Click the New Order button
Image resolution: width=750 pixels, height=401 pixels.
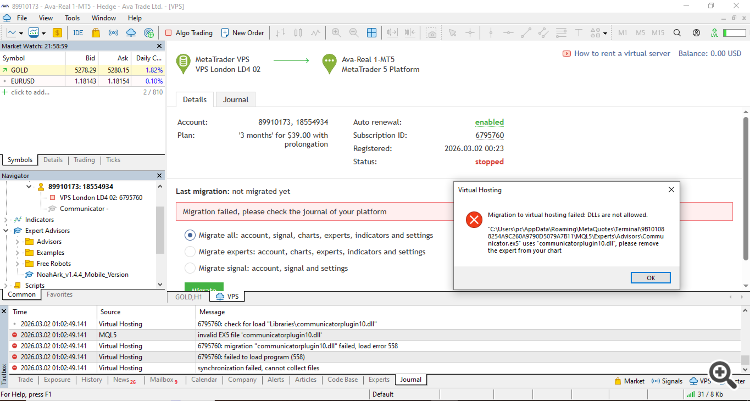tap(243, 33)
